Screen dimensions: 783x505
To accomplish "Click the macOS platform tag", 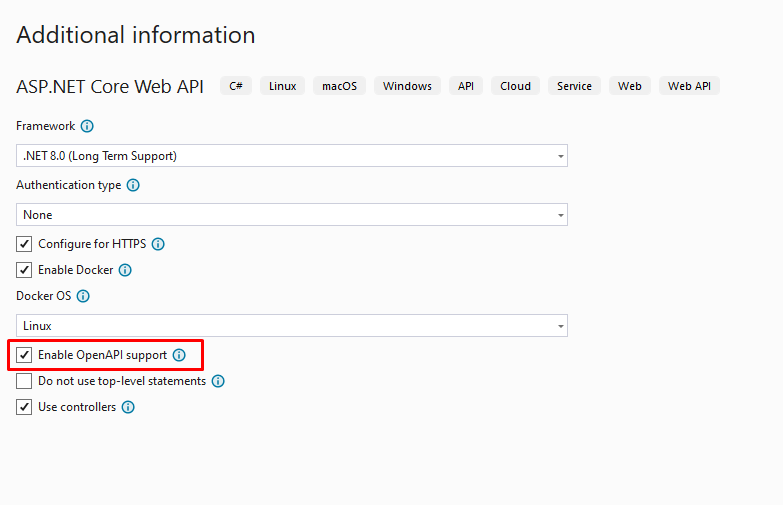I will (x=340, y=86).
